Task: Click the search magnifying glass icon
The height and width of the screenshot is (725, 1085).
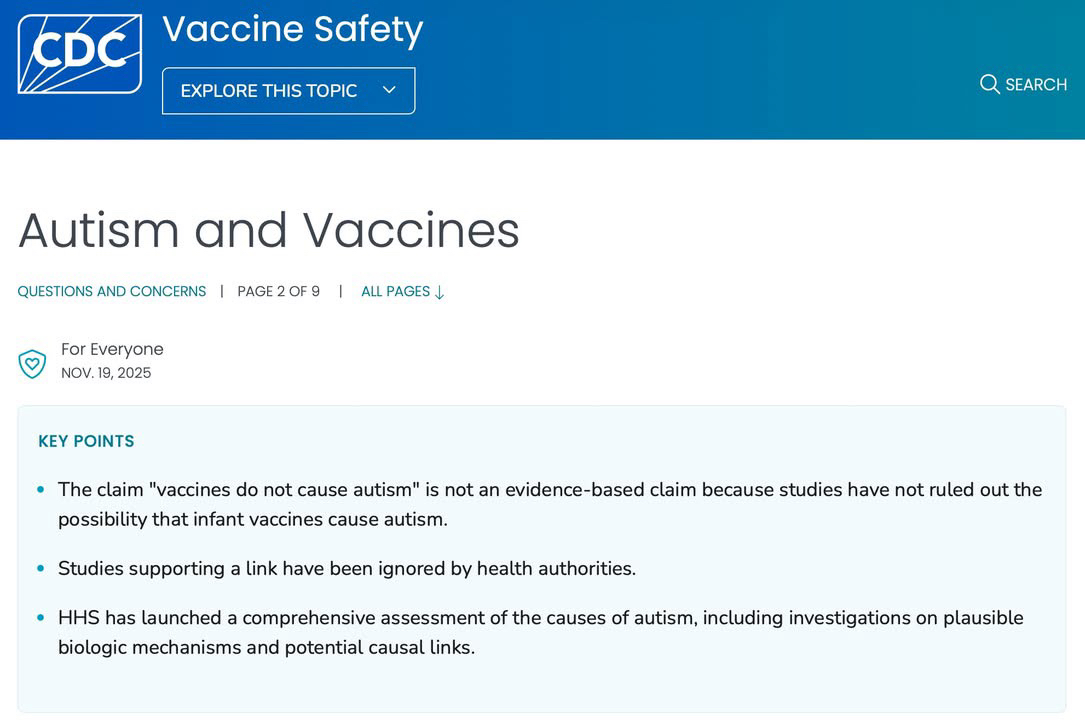Action: pyautogui.click(x=989, y=84)
